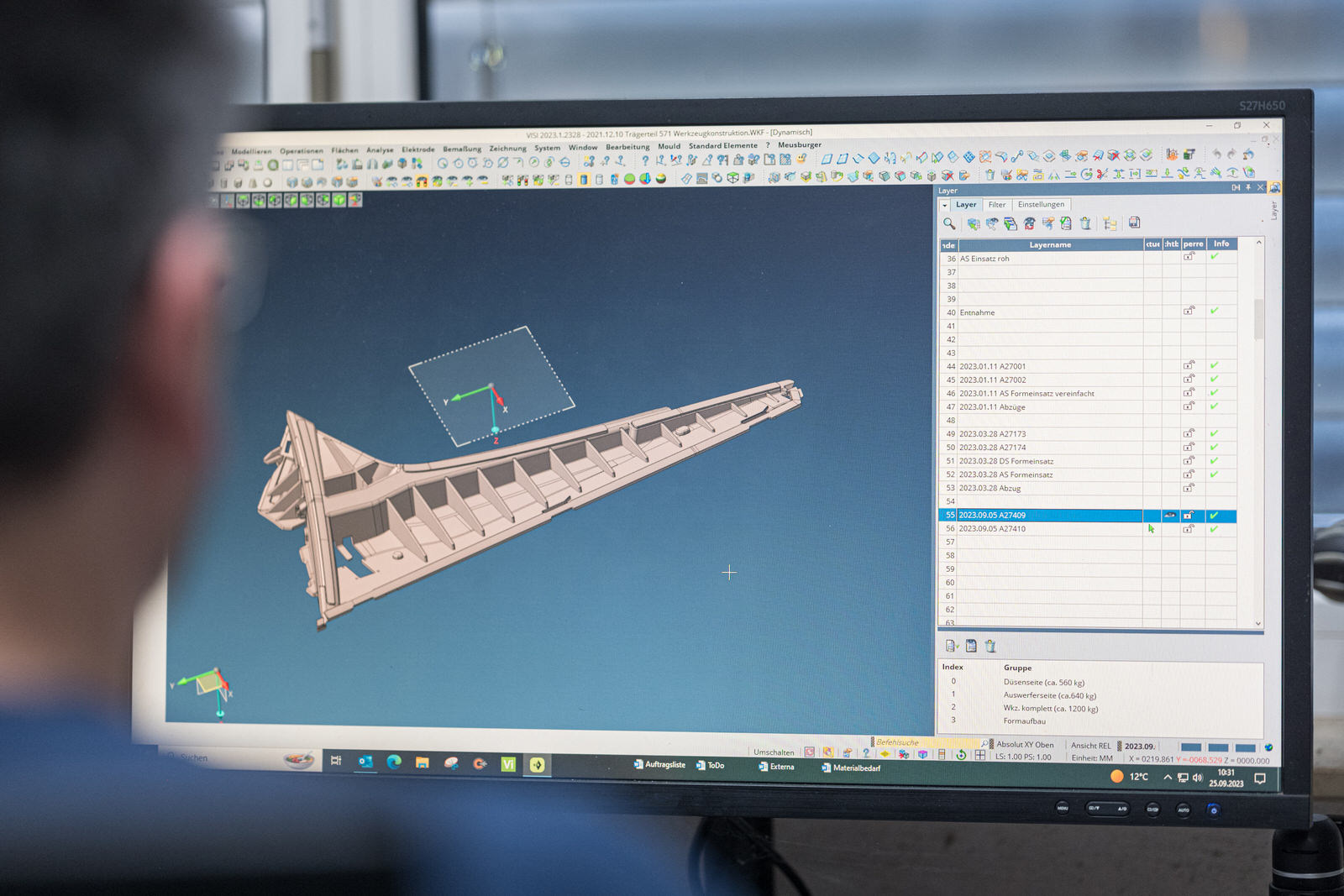Toggle the visibility eye of layer 2023.09.05 A27409
Screen dimensions: 1344x896
click(1169, 515)
